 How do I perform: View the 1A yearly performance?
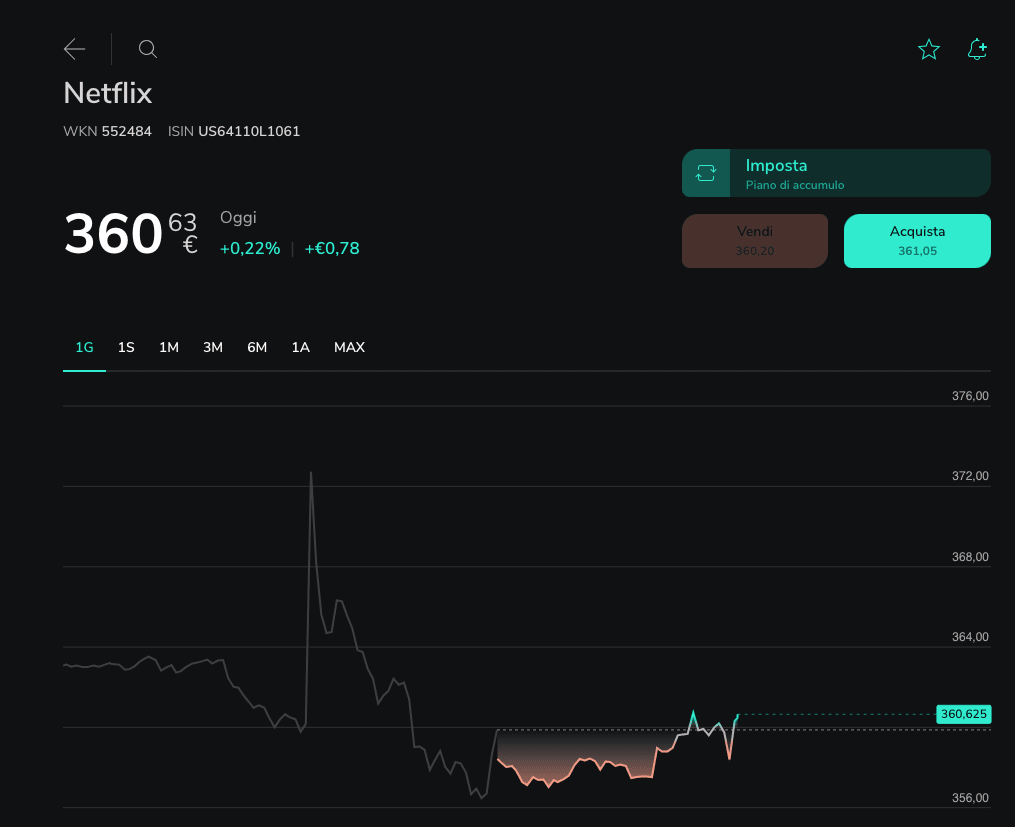click(301, 347)
